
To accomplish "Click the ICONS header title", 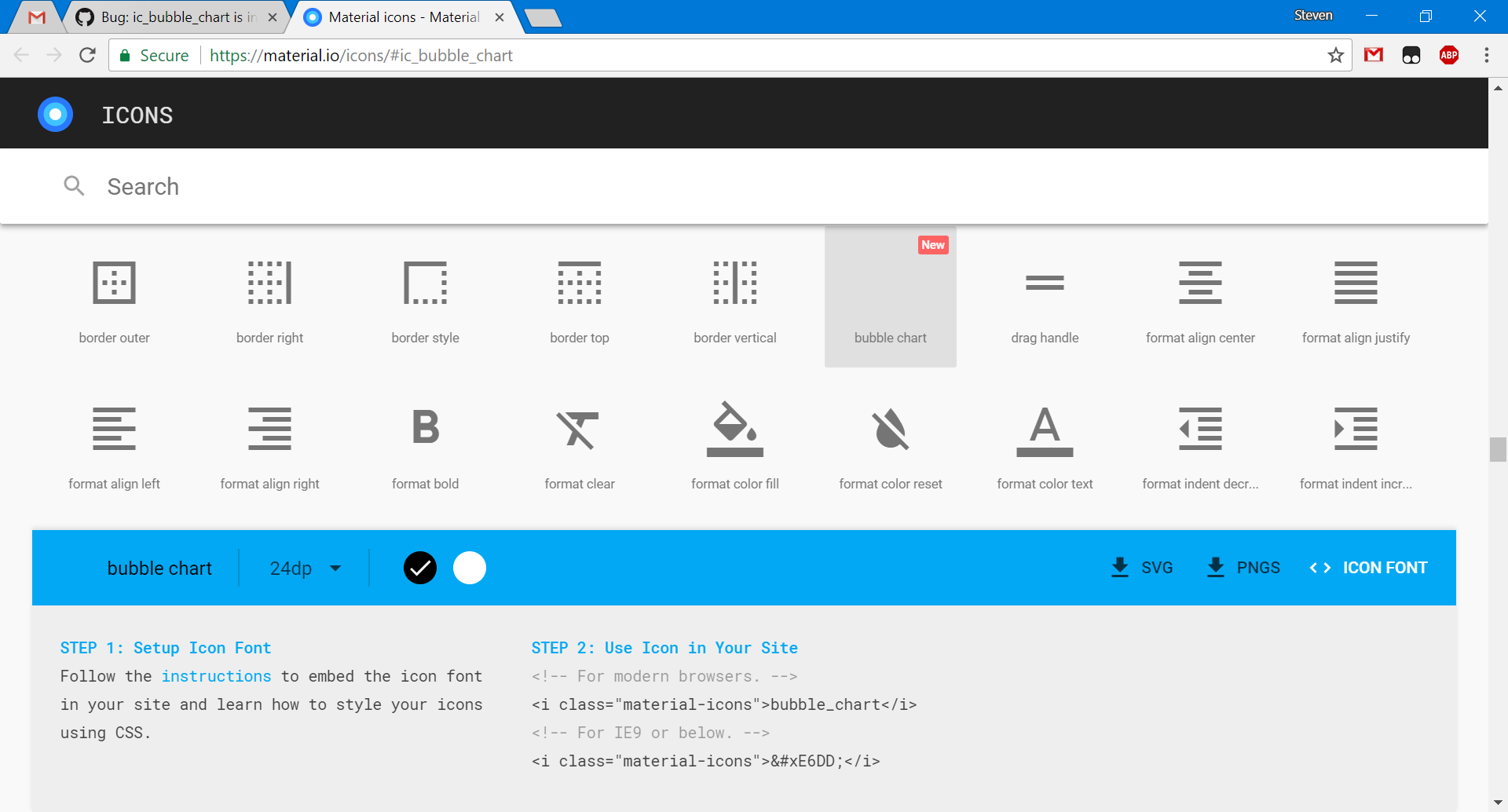I will (x=137, y=115).
